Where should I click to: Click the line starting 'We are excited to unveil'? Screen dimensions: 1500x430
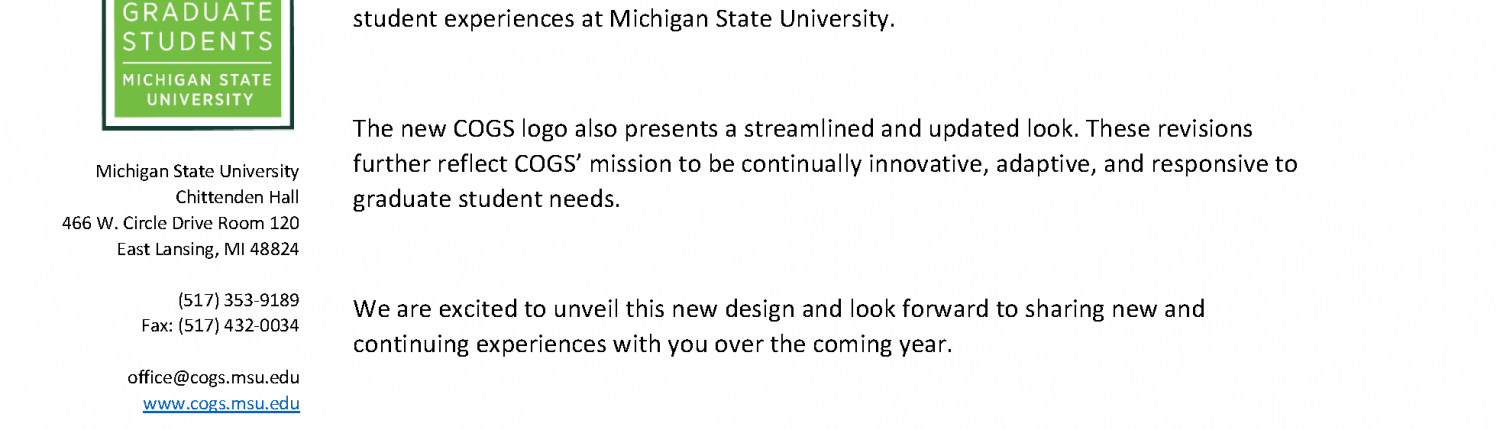(779, 309)
